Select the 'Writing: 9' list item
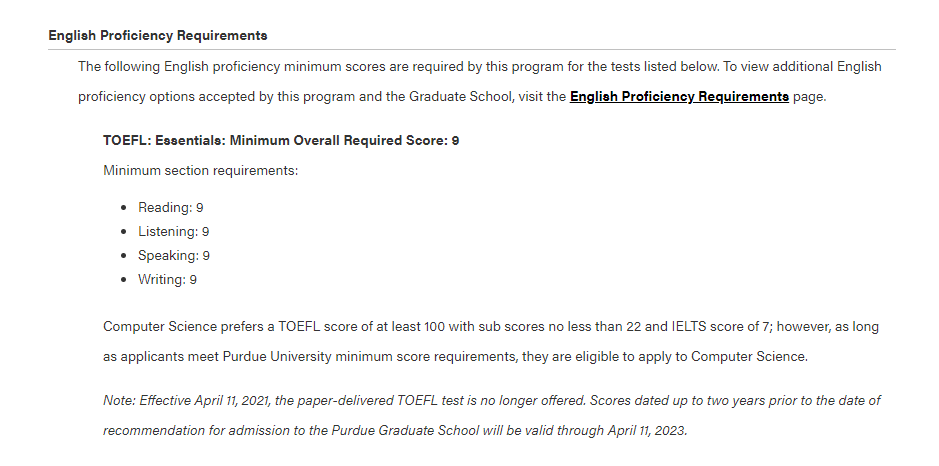939x466 pixels. pyautogui.click(x=168, y=280)
